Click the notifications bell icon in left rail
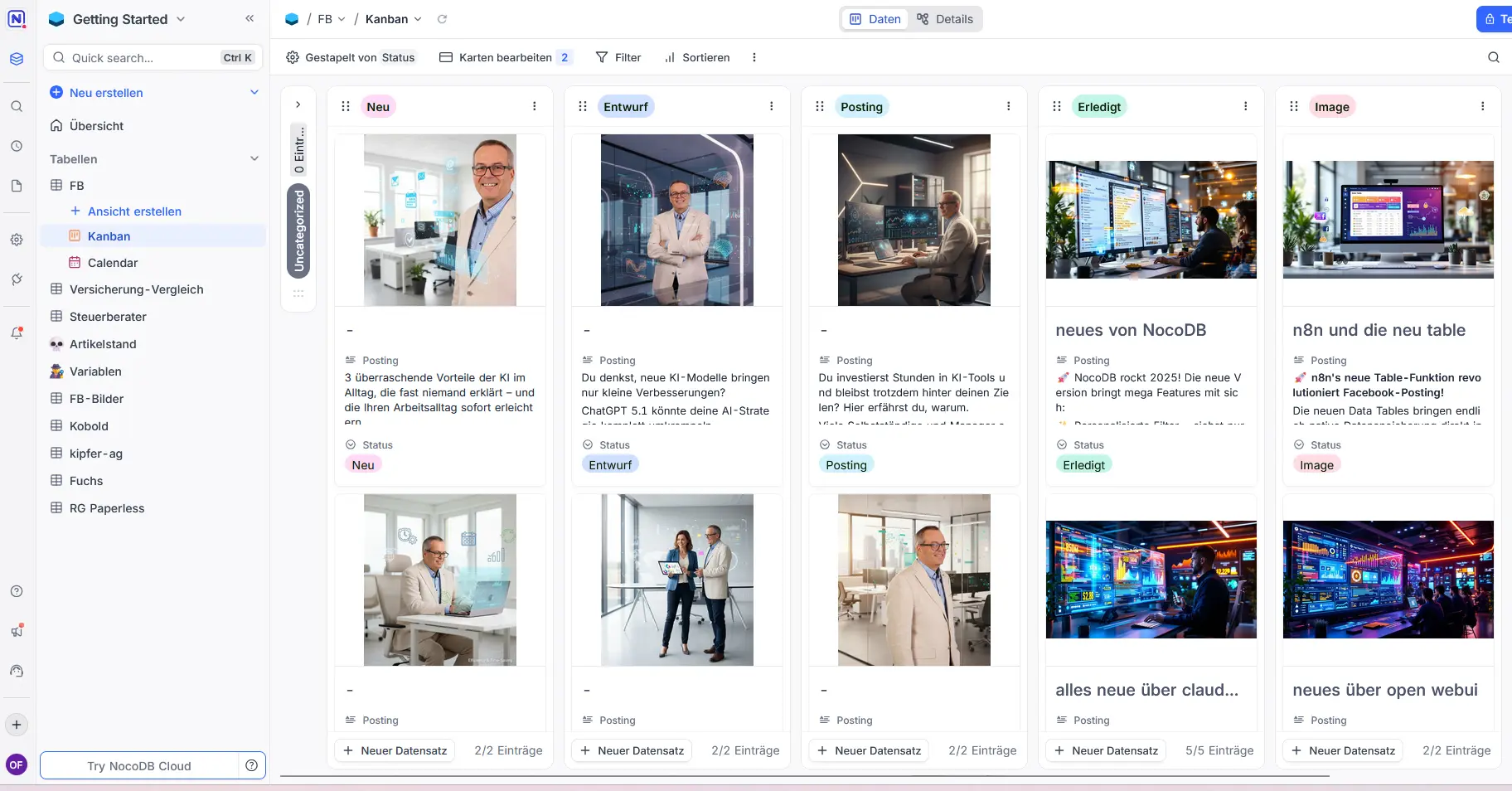Screen dimensions: 1512x791 [x=17, y=332]
